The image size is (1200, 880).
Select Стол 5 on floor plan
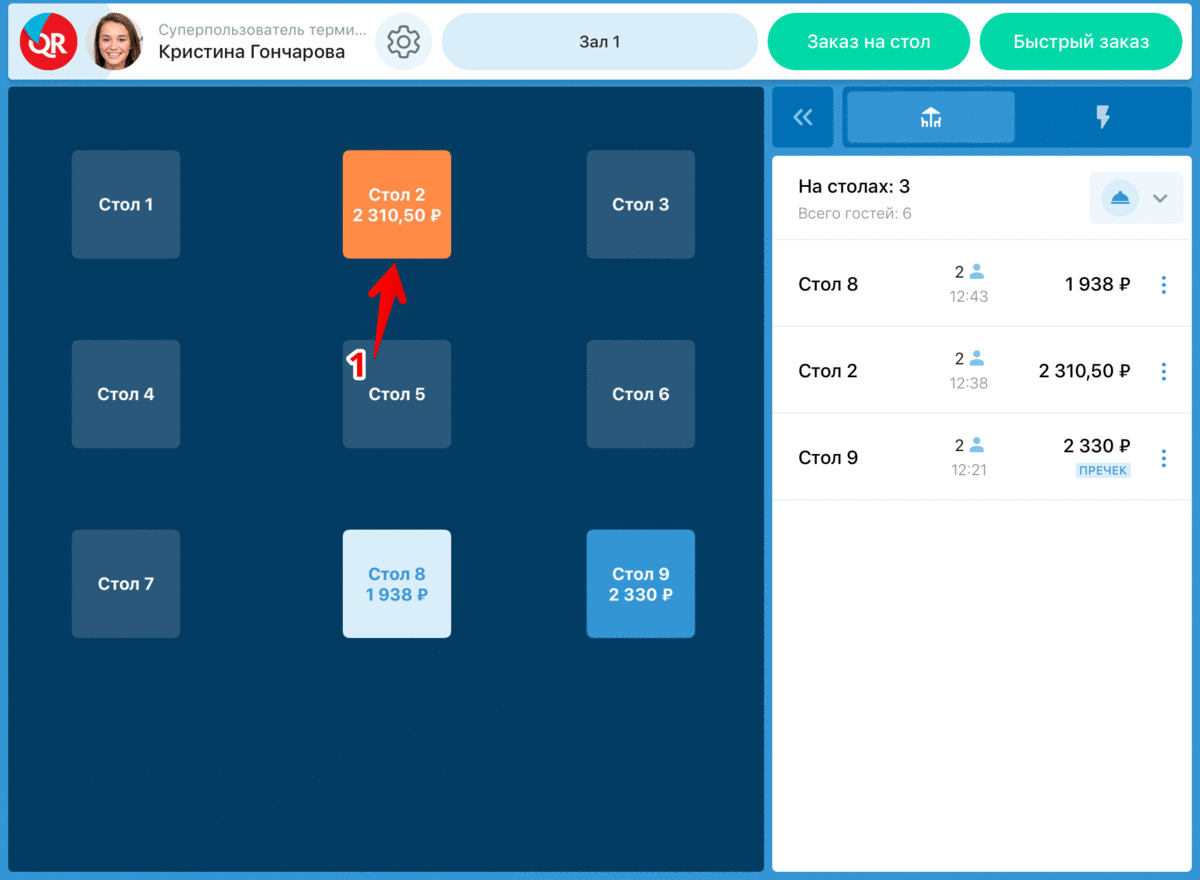tap(397, 394)
